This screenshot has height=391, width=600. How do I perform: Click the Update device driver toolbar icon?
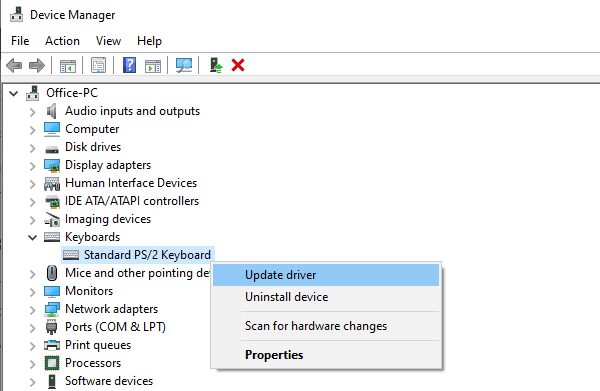tap(216, 65)
